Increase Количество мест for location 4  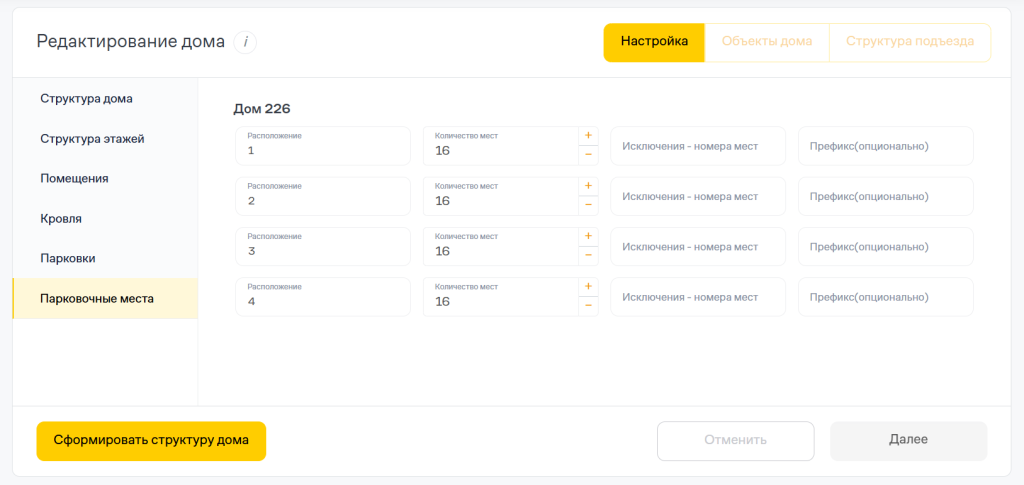588,287
